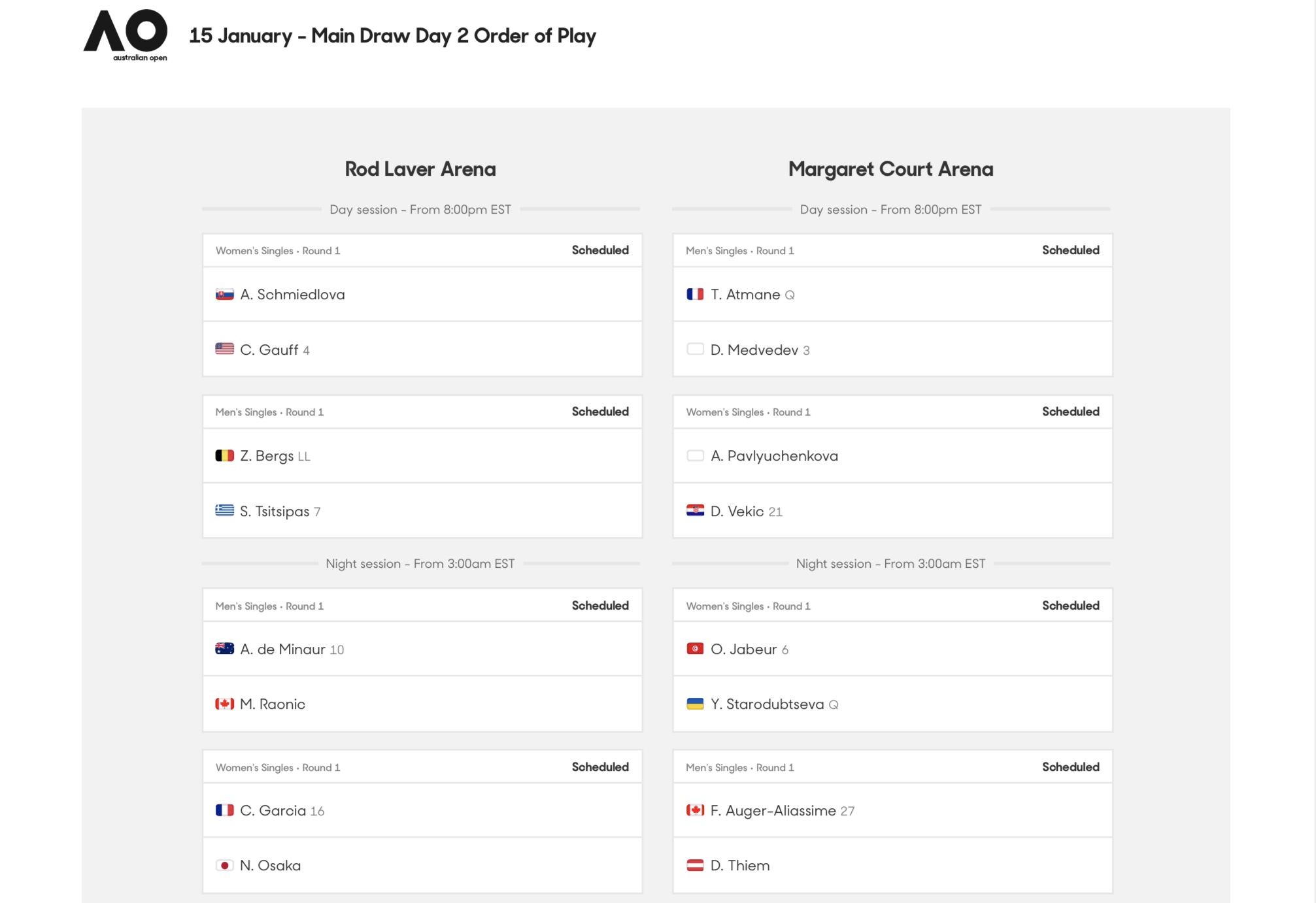Click Australia flag beside A. de Minaur

pyautogui.click(x=225, y=649)
